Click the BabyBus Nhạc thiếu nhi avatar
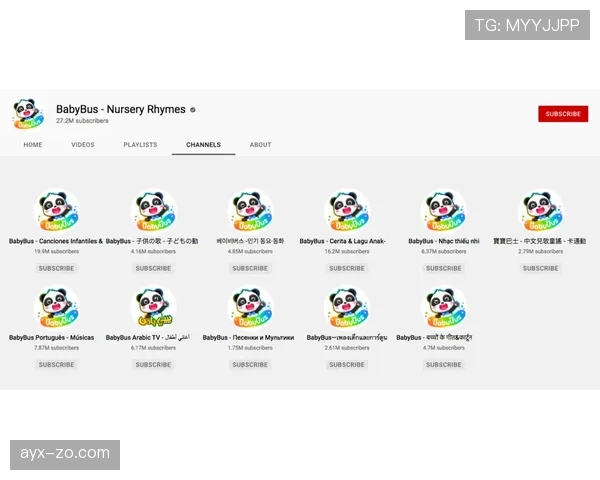This screenshot has width=600, height=480. (x=444, y=211)
